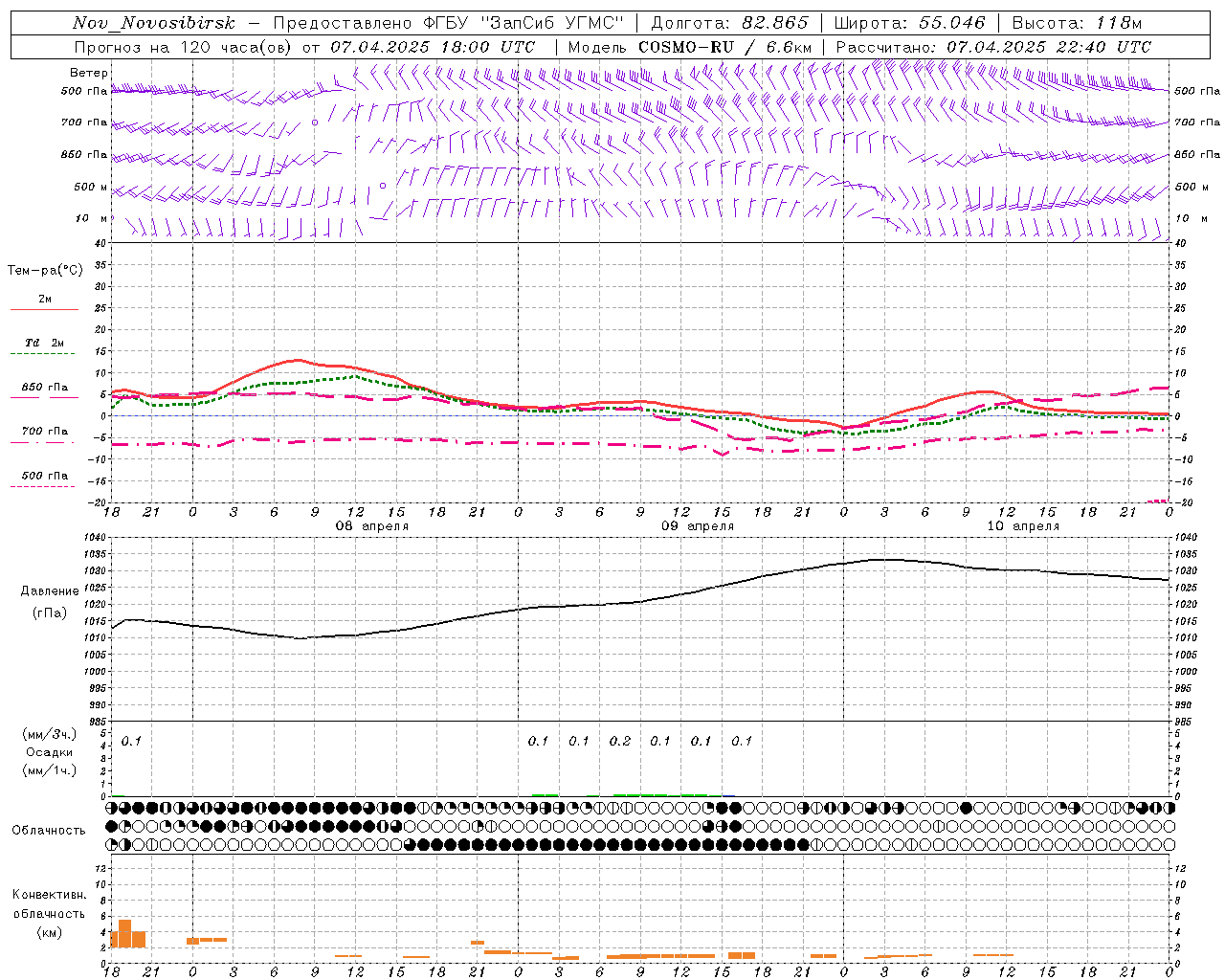Screen dimensions: 1225x980
Task: Click the dashed 500 гПа temperature legend line
Action: (x=44, y=486)
